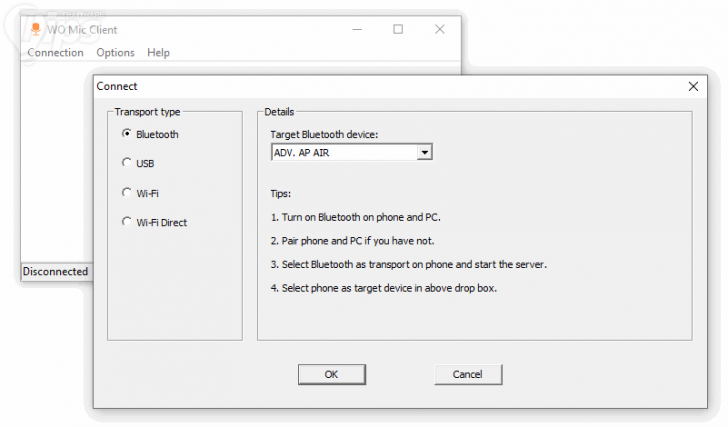
Task: Click the 'Details' group label
Action: pyautogui.click(x=279, y=112)
